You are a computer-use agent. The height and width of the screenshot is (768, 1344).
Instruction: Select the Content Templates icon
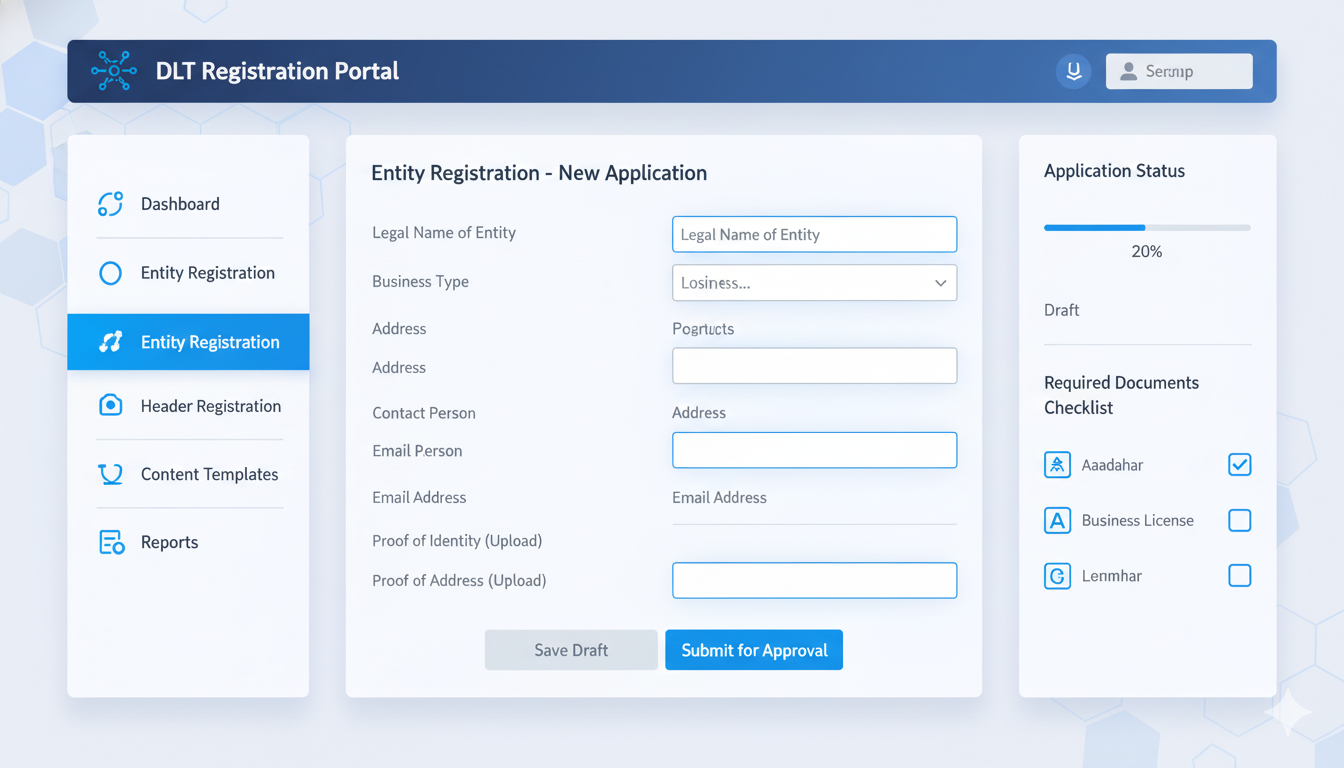pos(110,473)
